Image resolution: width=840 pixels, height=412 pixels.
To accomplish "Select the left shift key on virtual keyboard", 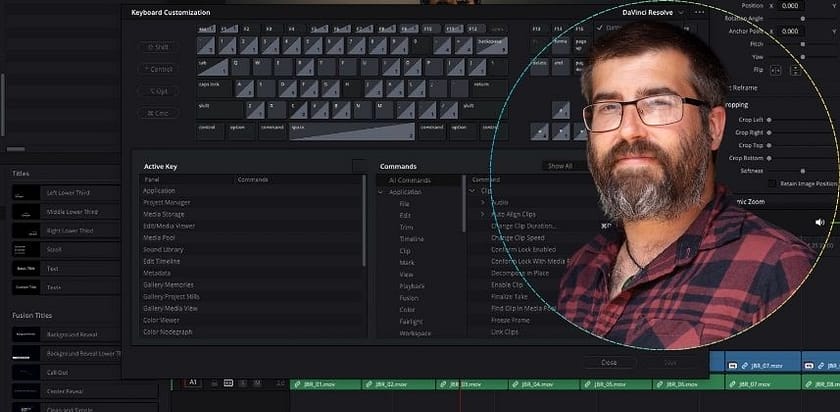I will tap(220, 110).
